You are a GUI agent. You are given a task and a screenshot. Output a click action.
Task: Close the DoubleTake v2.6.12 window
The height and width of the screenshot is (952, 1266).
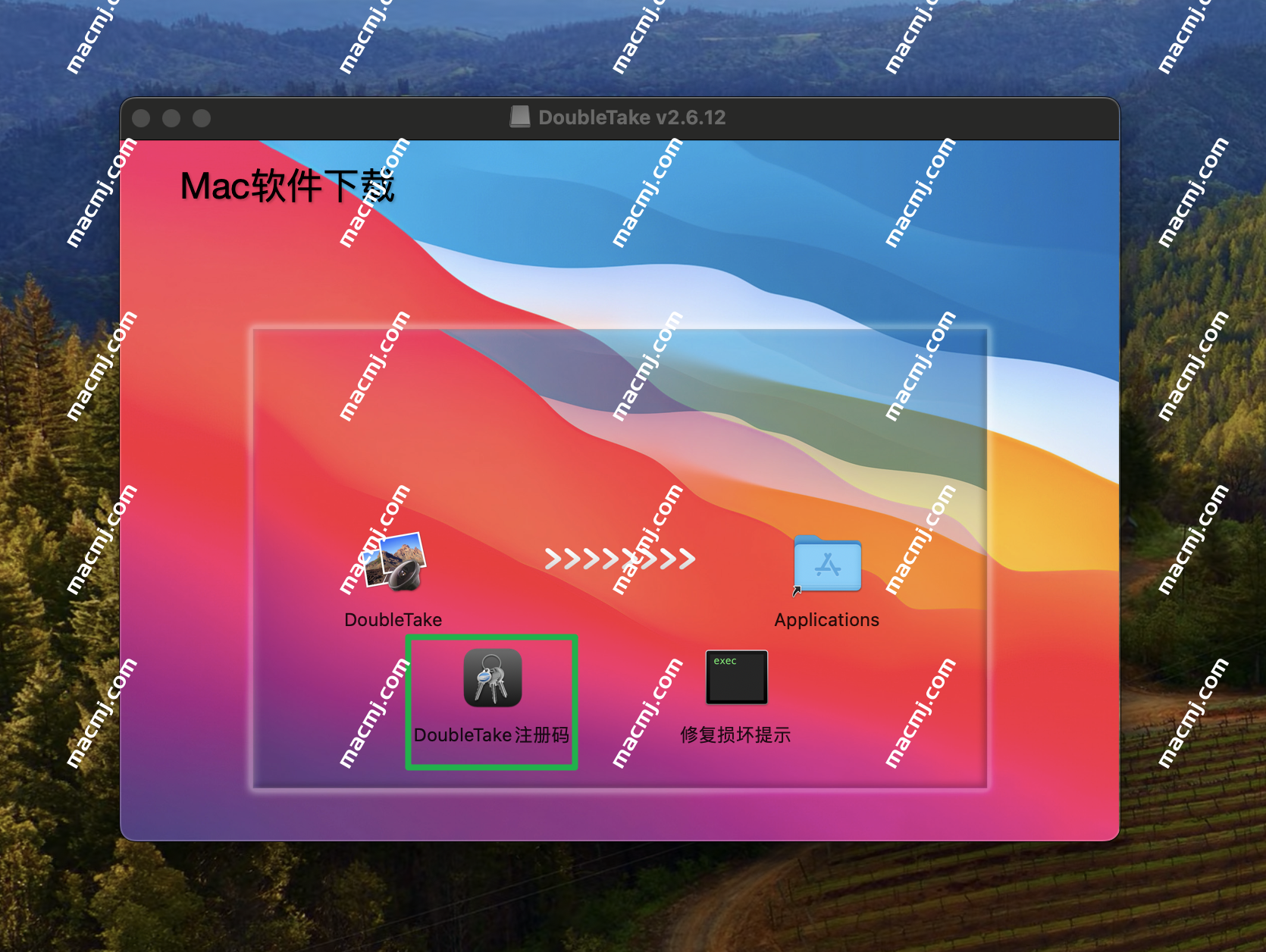tap(141, 118)
